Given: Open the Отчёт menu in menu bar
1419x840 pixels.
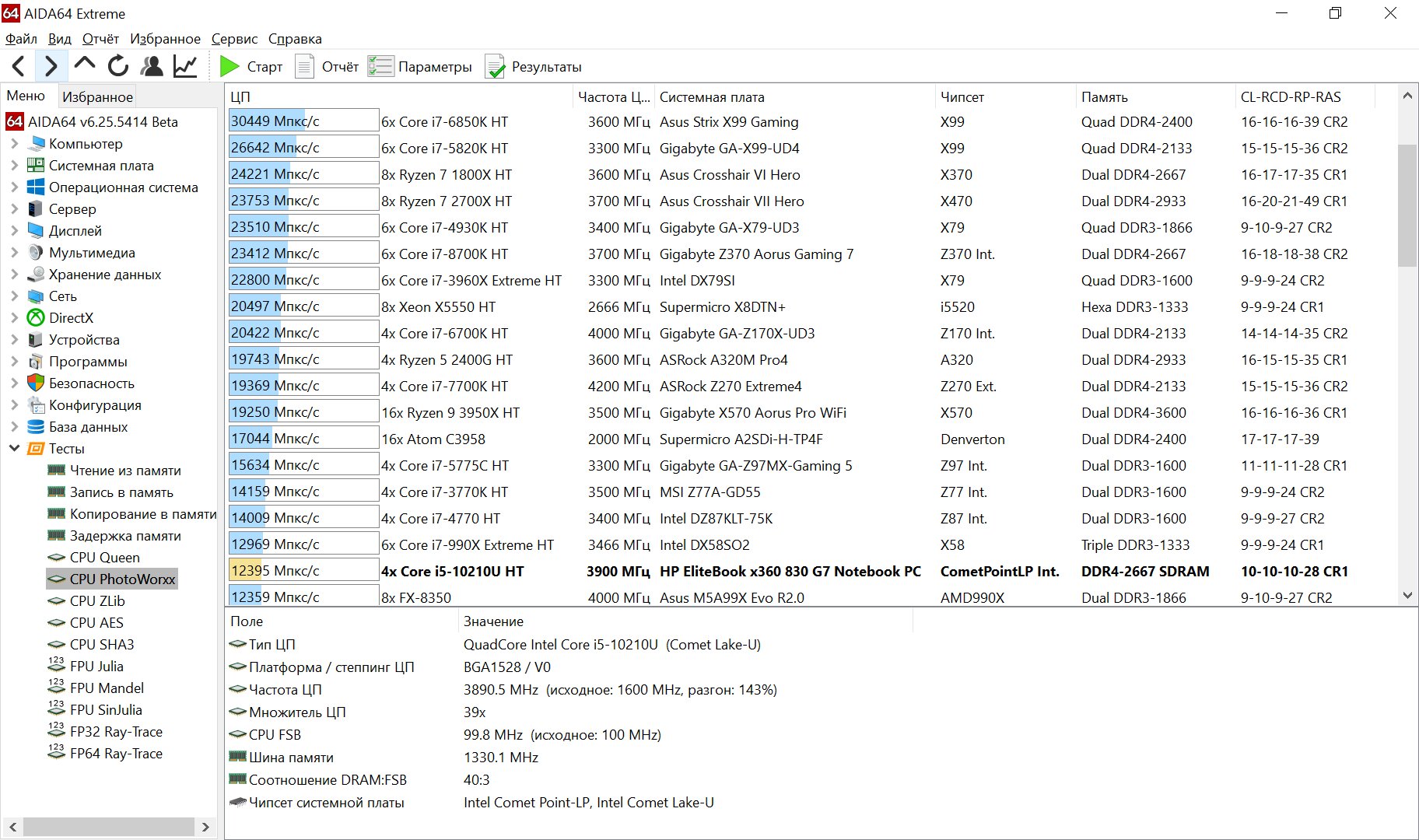Looking at the screenshot, I should (101, 39).
